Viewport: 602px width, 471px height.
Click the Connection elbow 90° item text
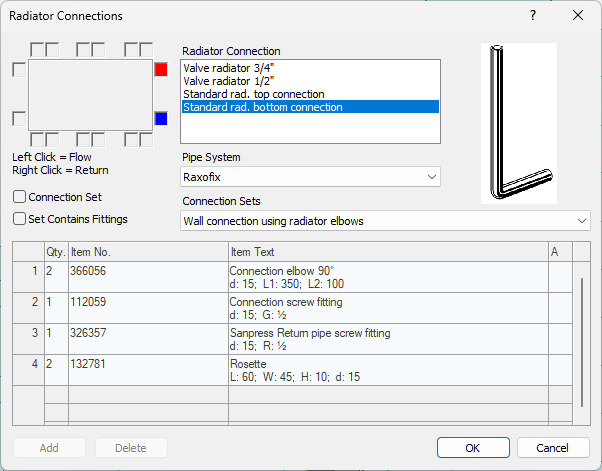click(x=388, y=277)
